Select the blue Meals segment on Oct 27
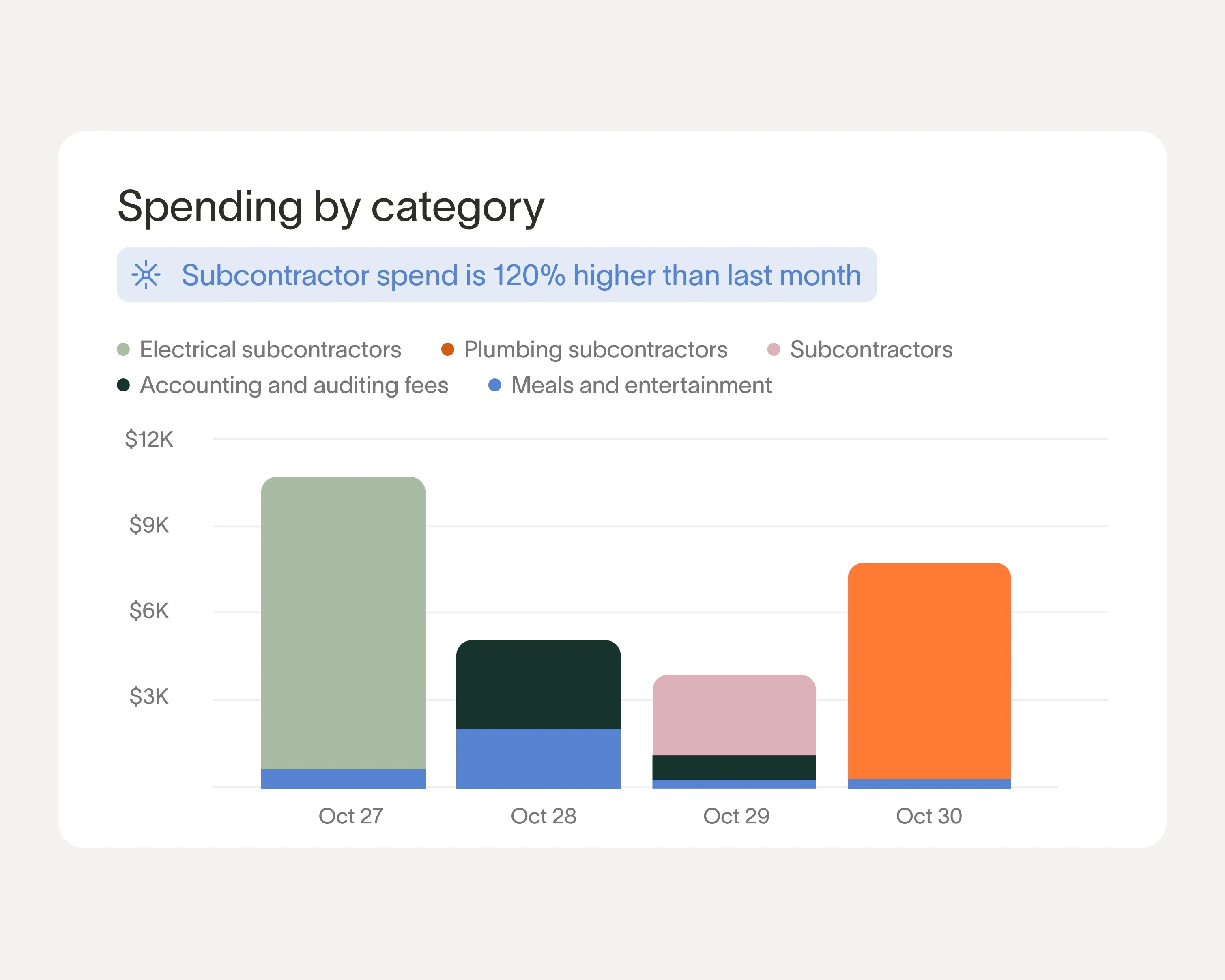This screenshot has height=980, width=1225. coord(343,778)
